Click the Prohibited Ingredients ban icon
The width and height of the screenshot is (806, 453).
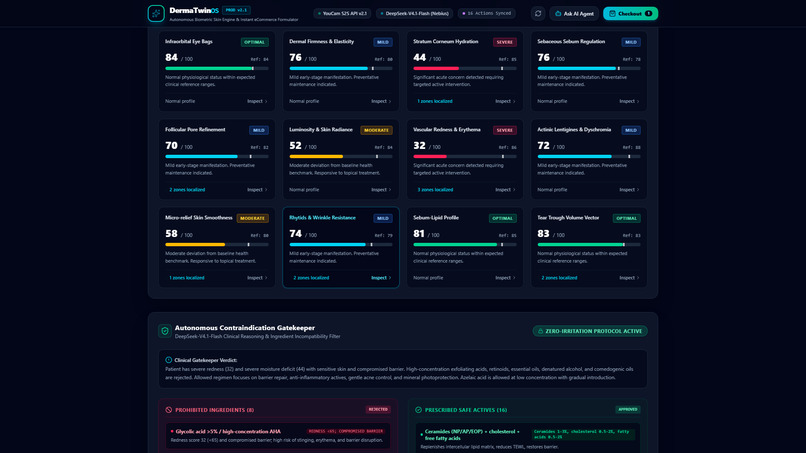point(169,410)
